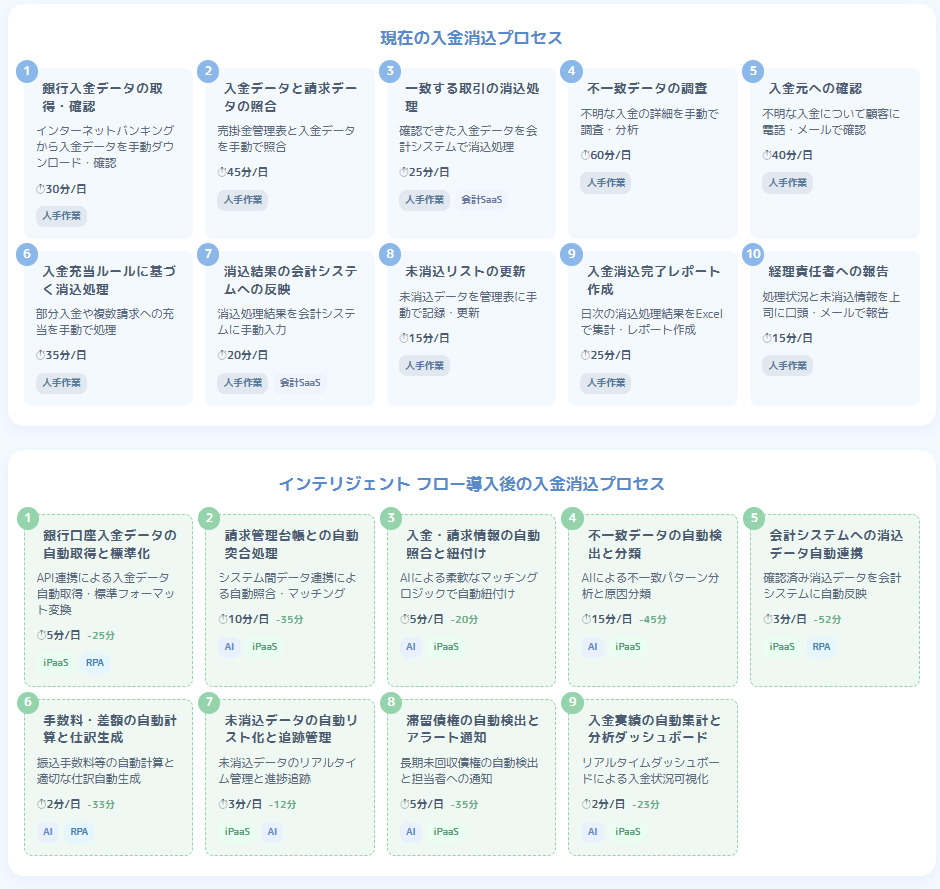Open the card titled 入金データと請求データの照合

point(290,153)
